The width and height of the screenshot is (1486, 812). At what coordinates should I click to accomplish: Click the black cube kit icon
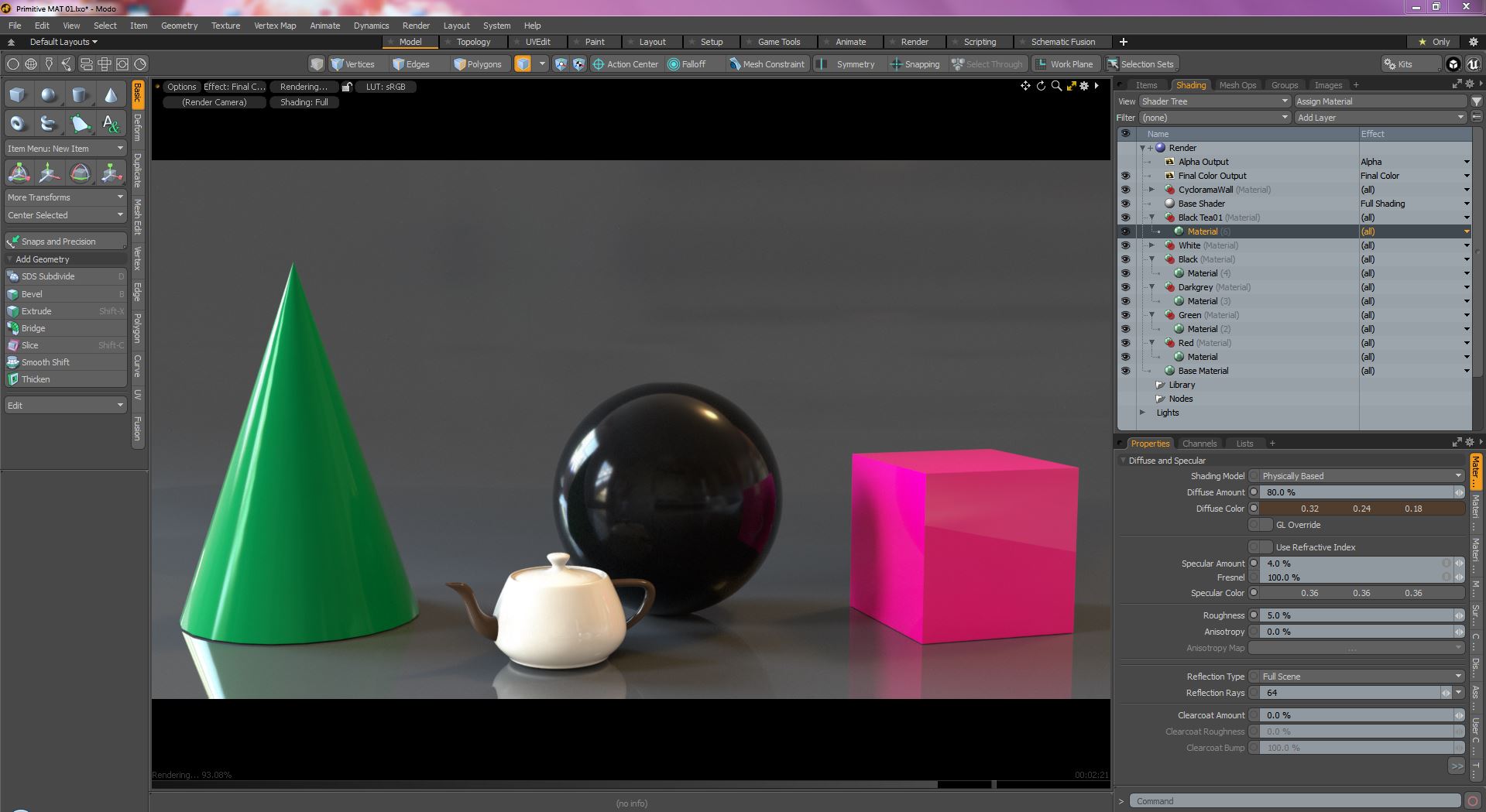pyautogui.click(x=1453, y=64)
